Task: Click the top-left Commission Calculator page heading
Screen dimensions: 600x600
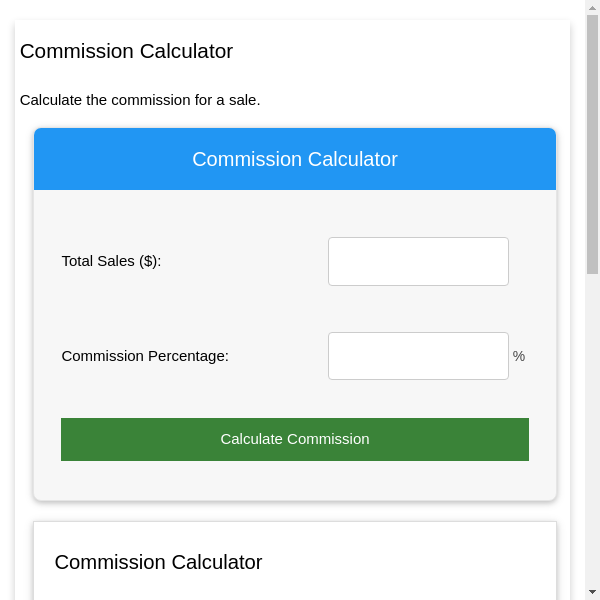Action: (x=126, y=51)
